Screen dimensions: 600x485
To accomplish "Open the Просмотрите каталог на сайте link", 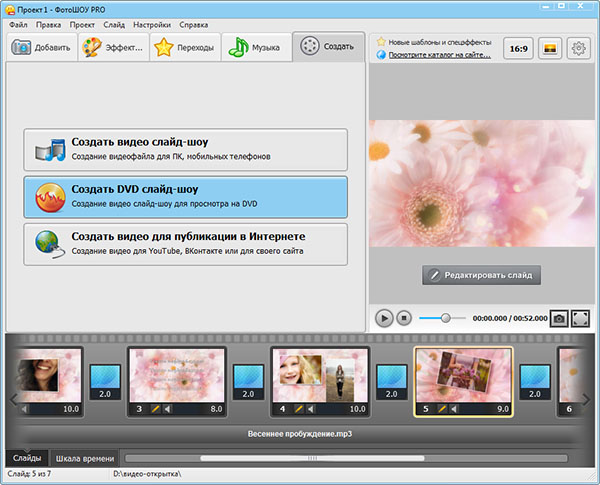I will (x=432, y=55).
